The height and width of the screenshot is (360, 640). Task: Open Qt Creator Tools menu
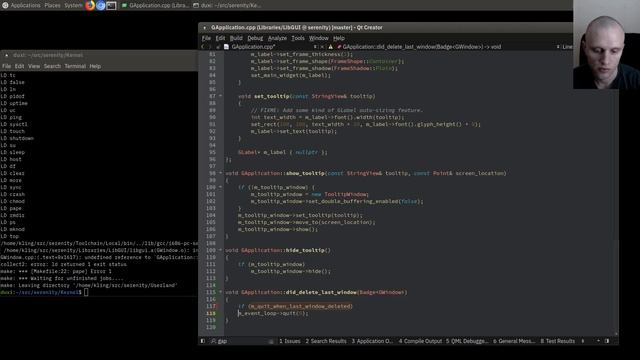[298, 38]
